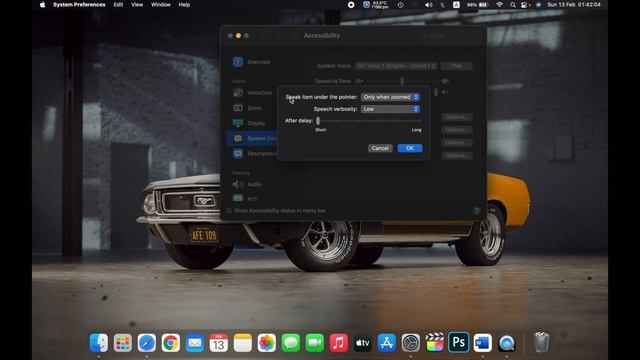
Task: Open FaceTime from the Dock
Action: point(315,343)
